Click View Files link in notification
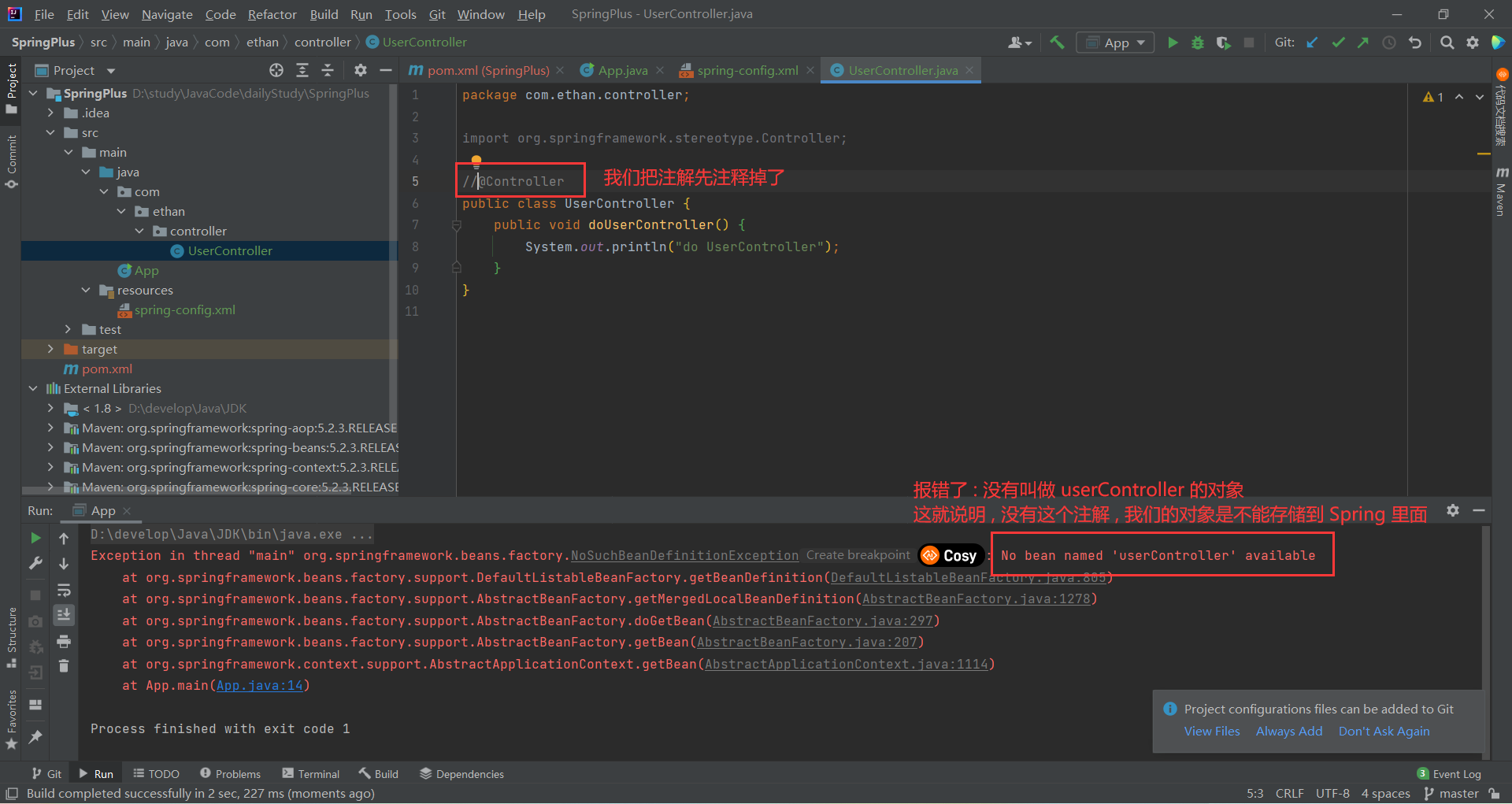 pos(1212,731)
